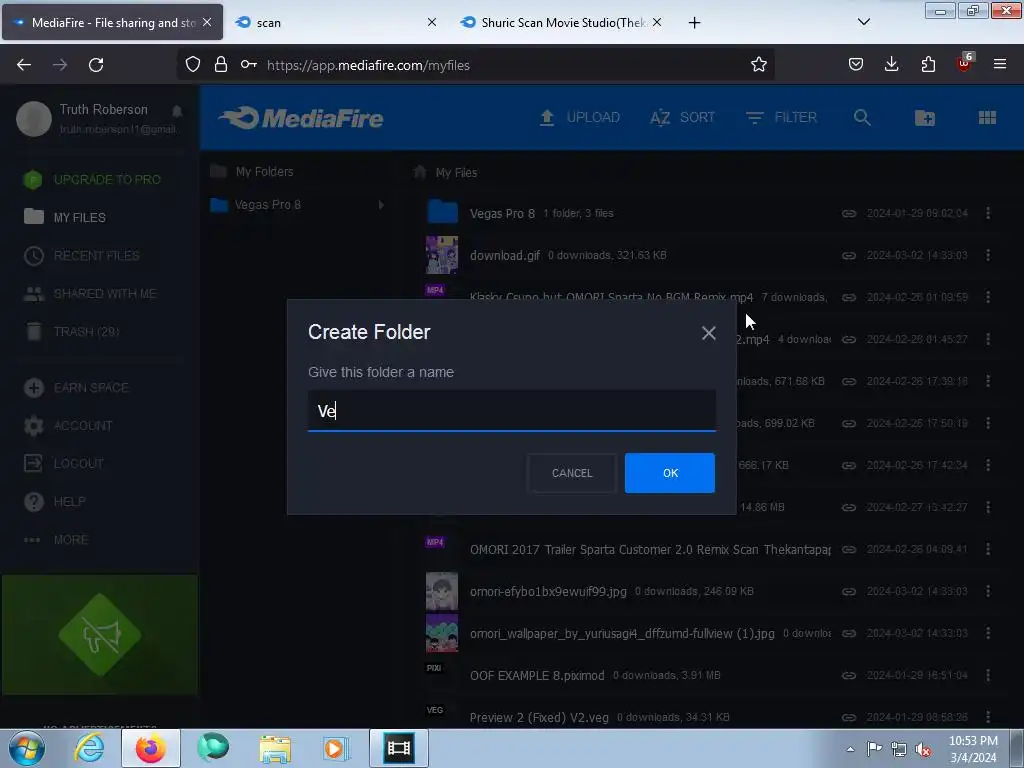
Task: Open Shared With Me in sidebar
Action: (90, 294)
